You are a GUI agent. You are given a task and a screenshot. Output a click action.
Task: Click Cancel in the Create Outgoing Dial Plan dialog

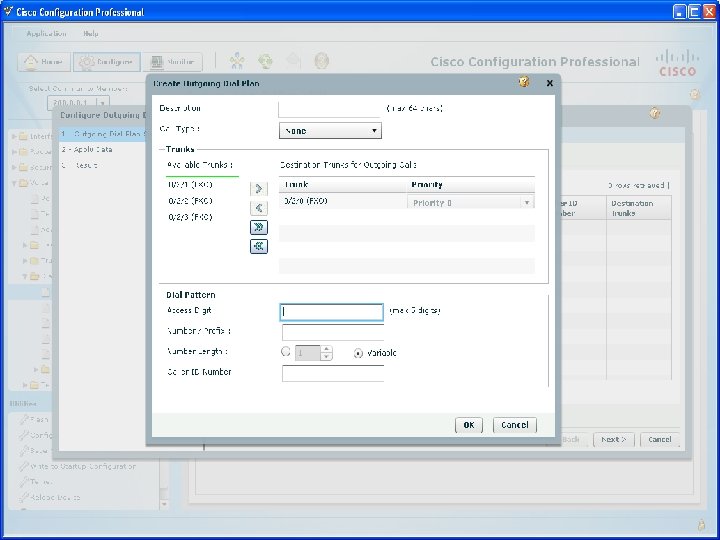[x=515, y=425]
